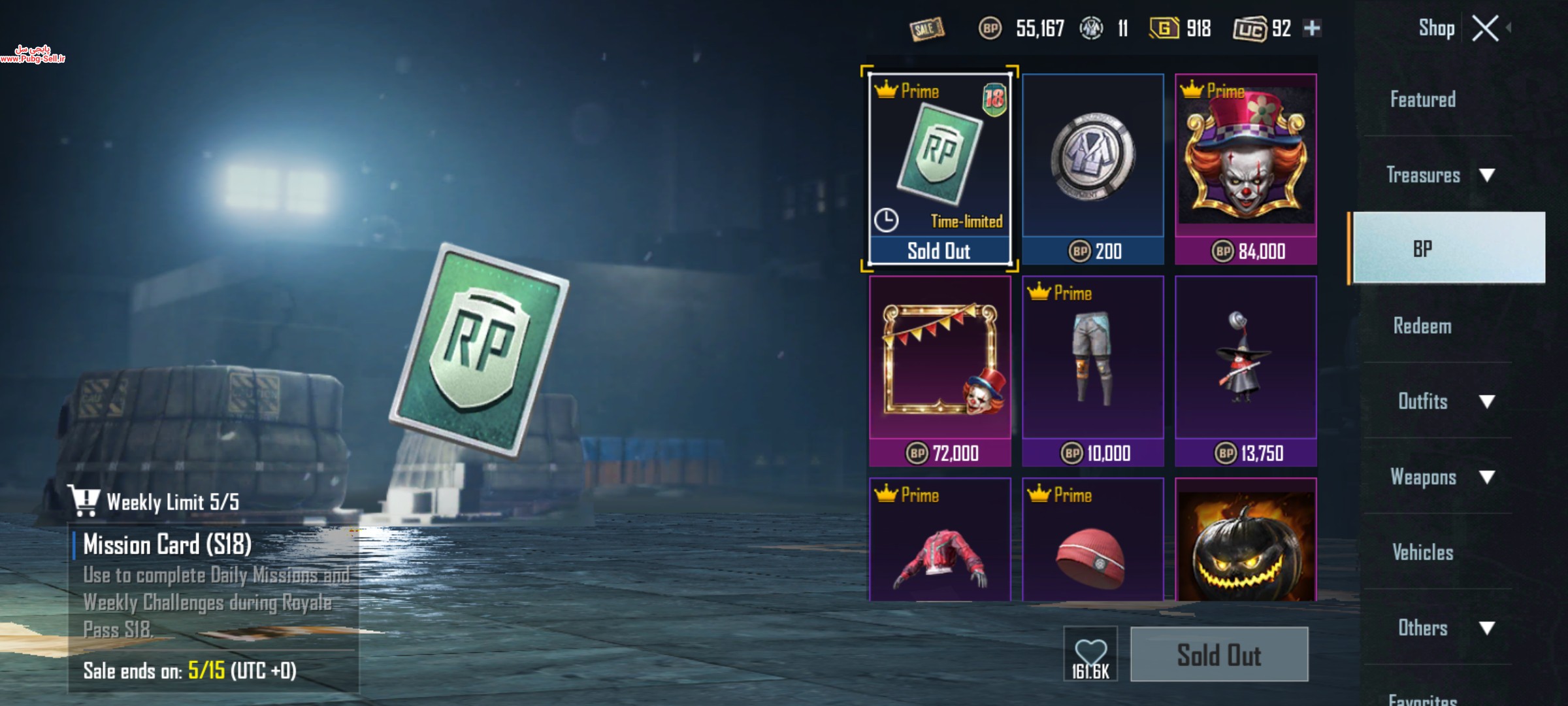Select the carnival frame for 72,000 BP
This screenshot has height=706, width=1568.
coord(940,371)
